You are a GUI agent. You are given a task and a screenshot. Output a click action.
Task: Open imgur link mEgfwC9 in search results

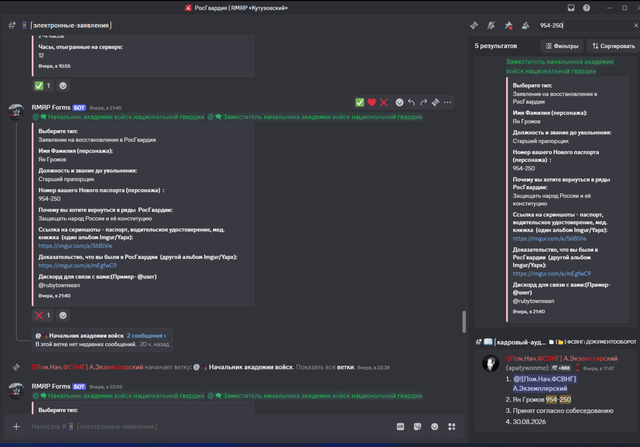coord(552,274)
